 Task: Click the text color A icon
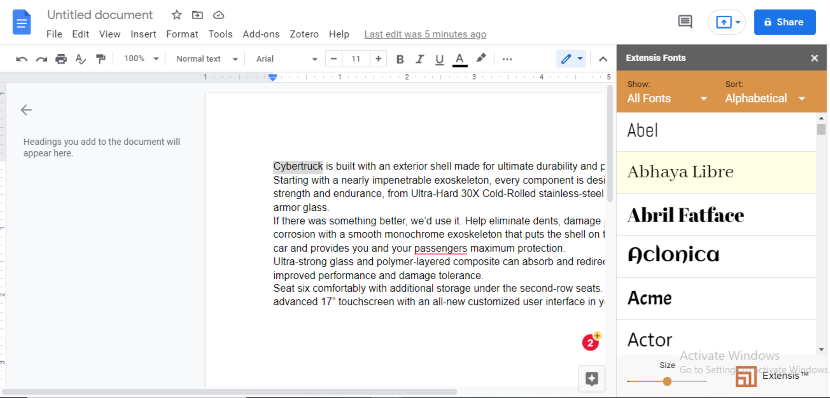pyautogui.click(x=459, y=59)
